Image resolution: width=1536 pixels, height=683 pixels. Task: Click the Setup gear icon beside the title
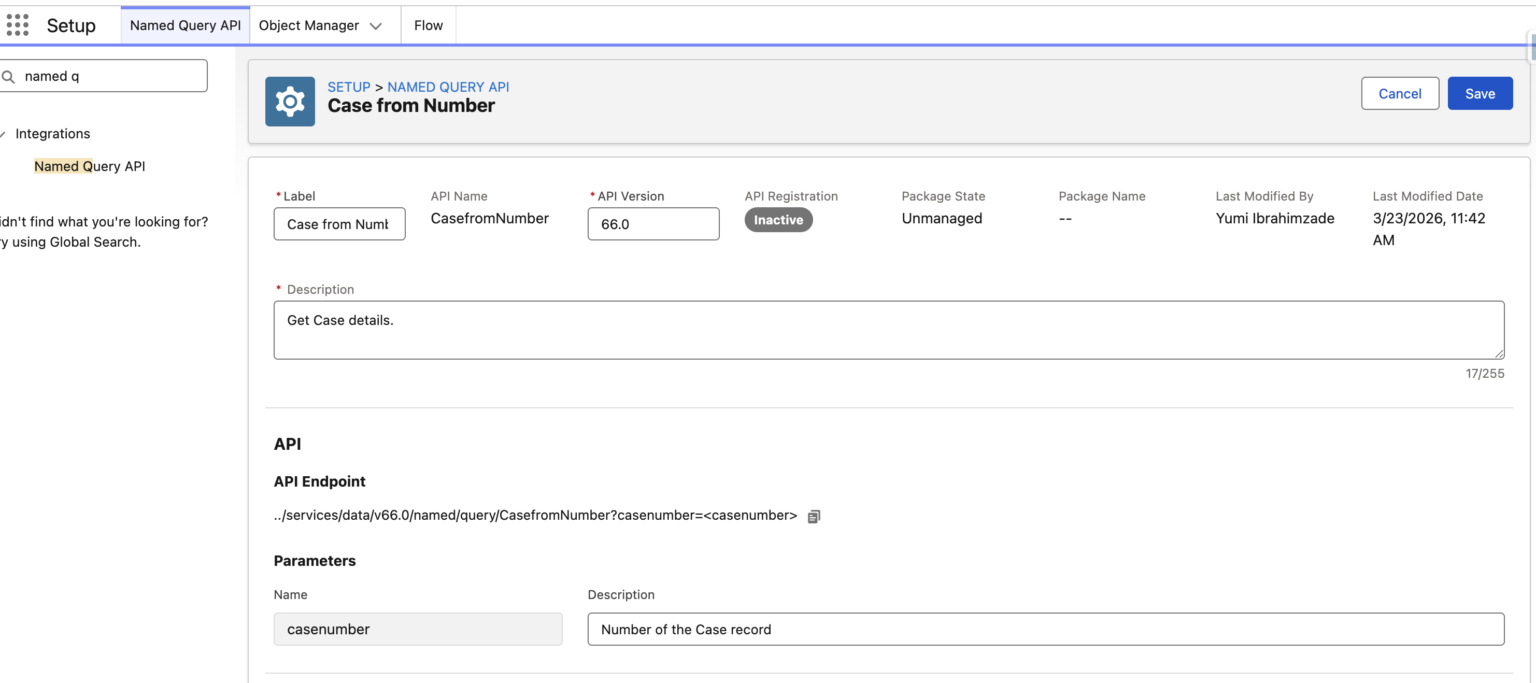(290, 102)
